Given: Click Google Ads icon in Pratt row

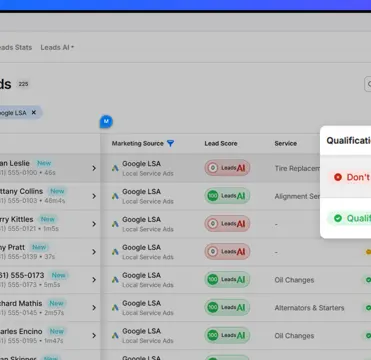Looking at the screenshot, I should pos(115,252).
